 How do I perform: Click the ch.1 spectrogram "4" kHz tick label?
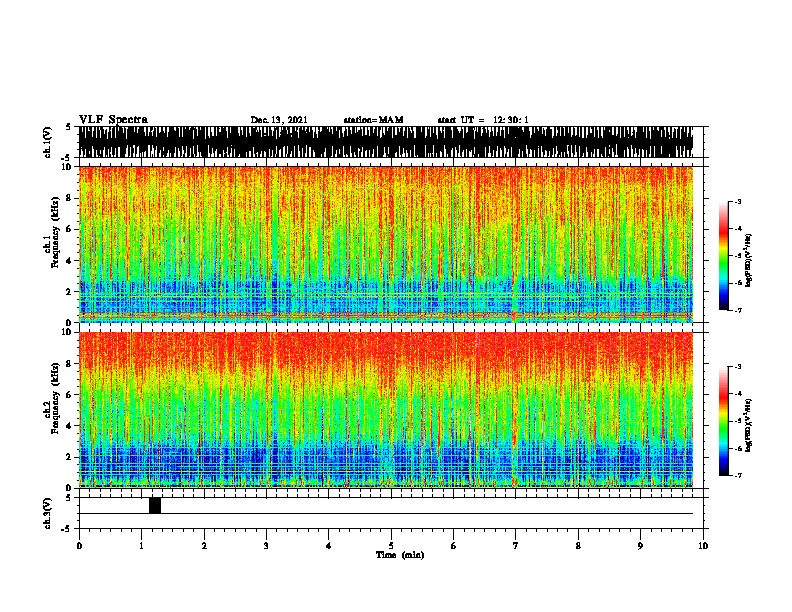click(x=70, y=261)
